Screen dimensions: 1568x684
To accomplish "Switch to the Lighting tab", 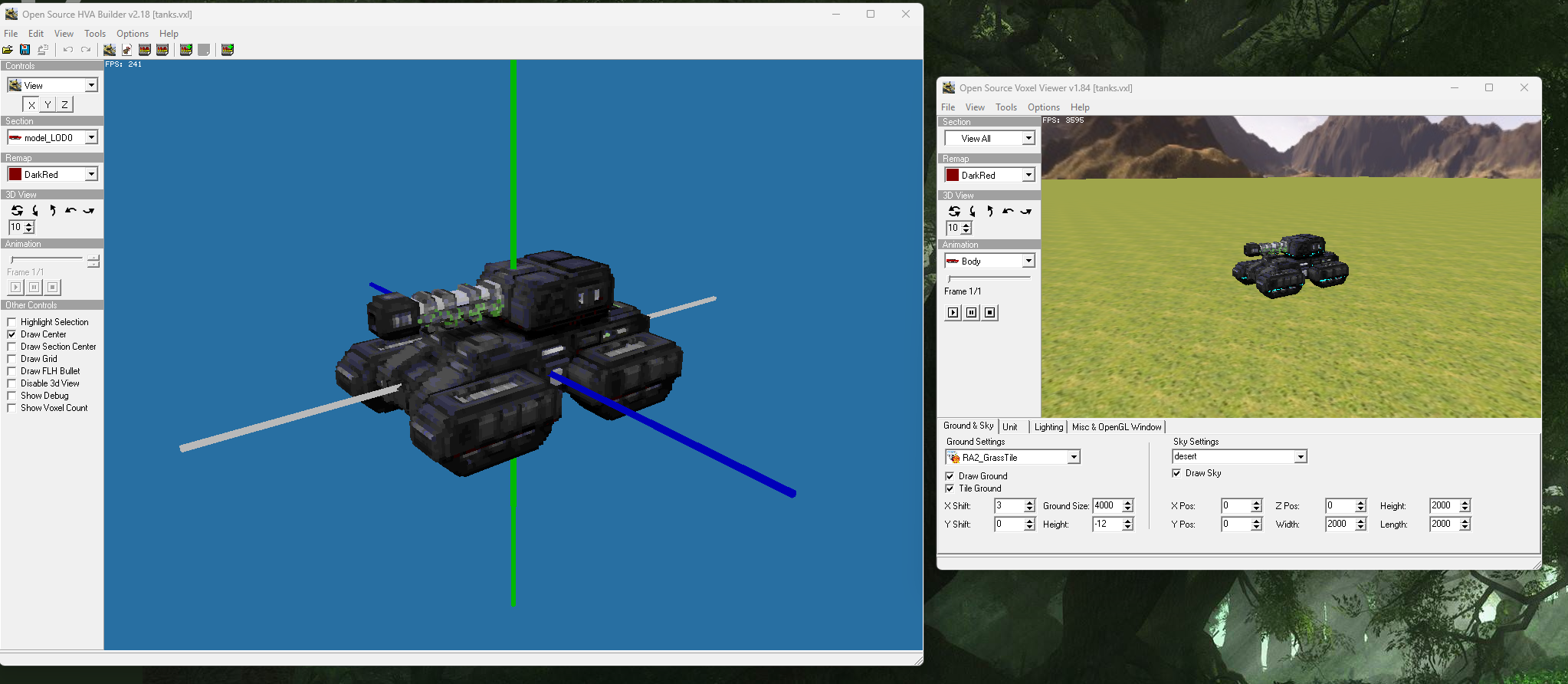I will [1048, 427].
